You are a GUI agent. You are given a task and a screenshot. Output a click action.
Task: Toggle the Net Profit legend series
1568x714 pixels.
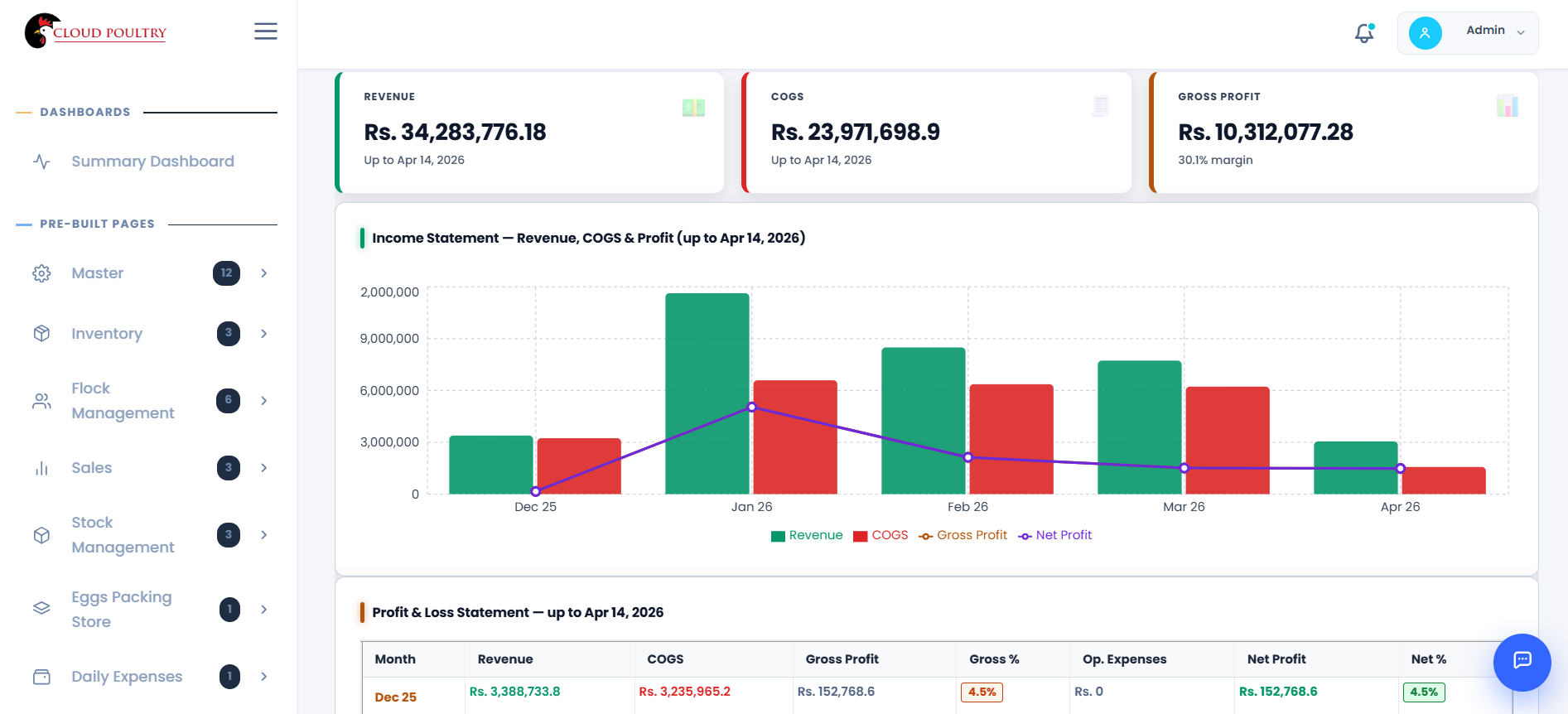pos(1055,535)
